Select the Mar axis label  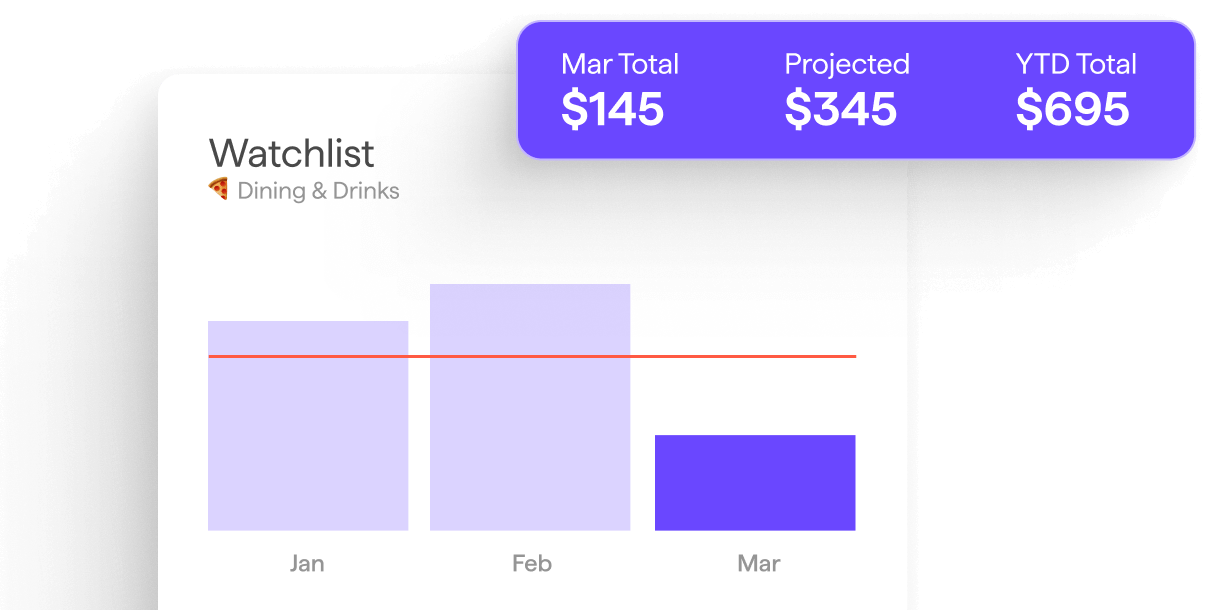[758, 563]
